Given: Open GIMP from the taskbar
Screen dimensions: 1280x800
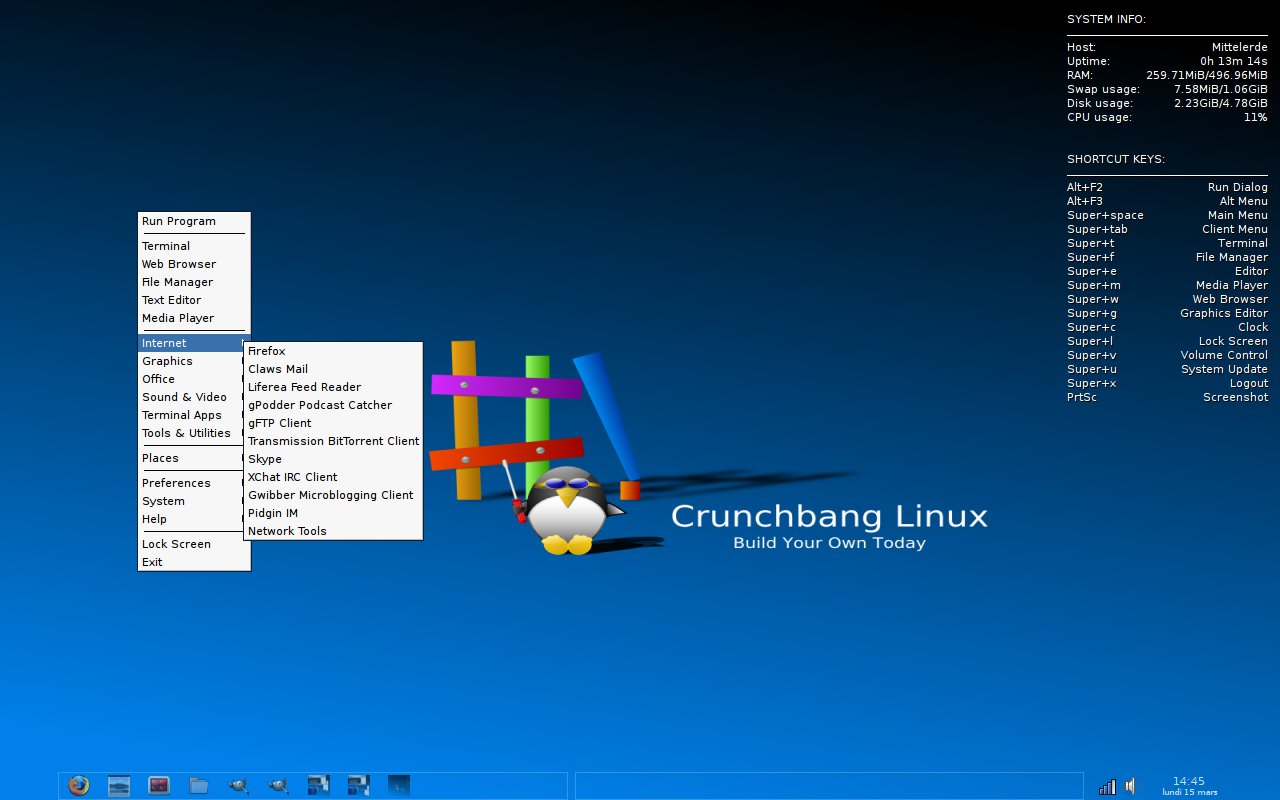Looking at the screenshot, I should pyautogui.click(x=238, y=785).
